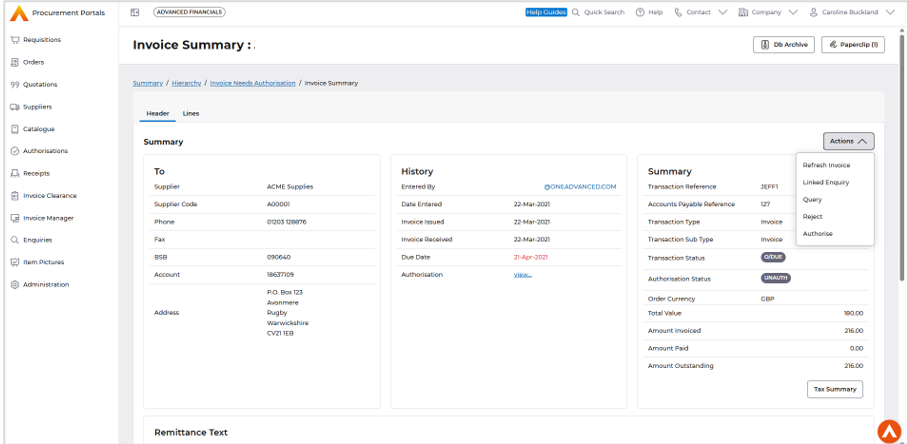Switch to the Header tab
This screenshot has height=444, width=907.
(157, 113)
